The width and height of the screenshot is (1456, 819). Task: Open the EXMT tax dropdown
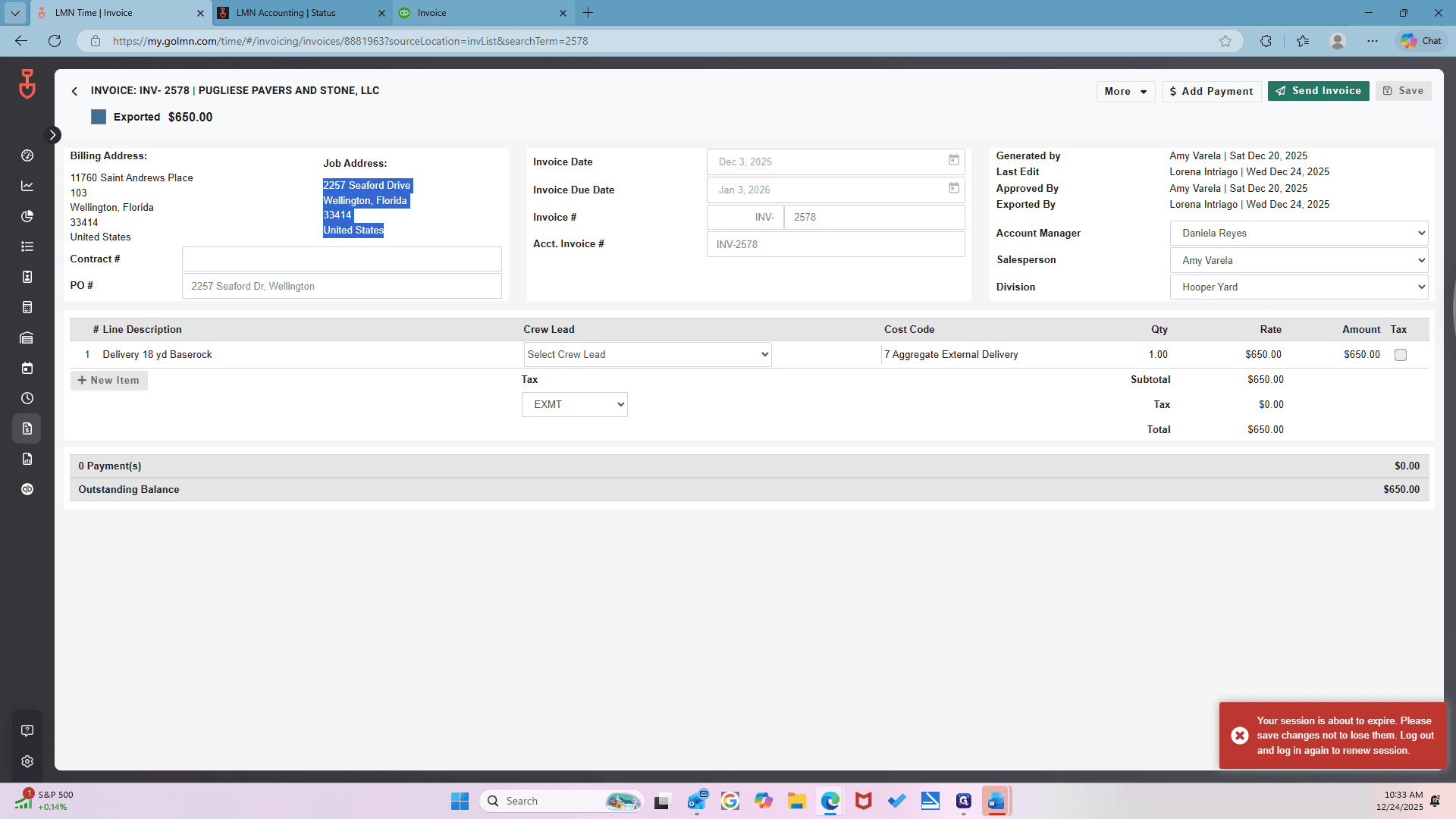(575, 404)
